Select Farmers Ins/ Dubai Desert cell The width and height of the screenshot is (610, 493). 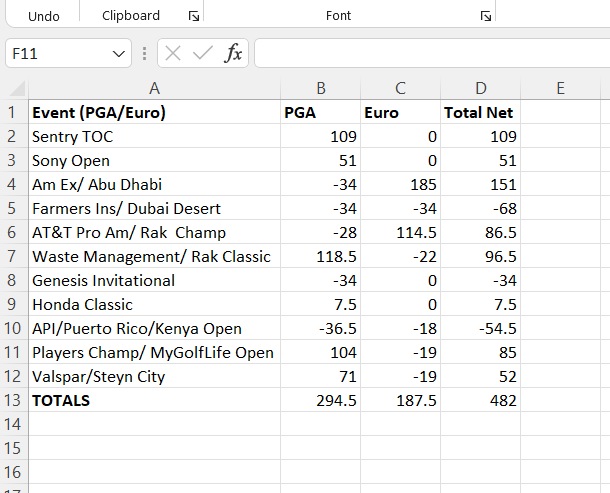154,209
